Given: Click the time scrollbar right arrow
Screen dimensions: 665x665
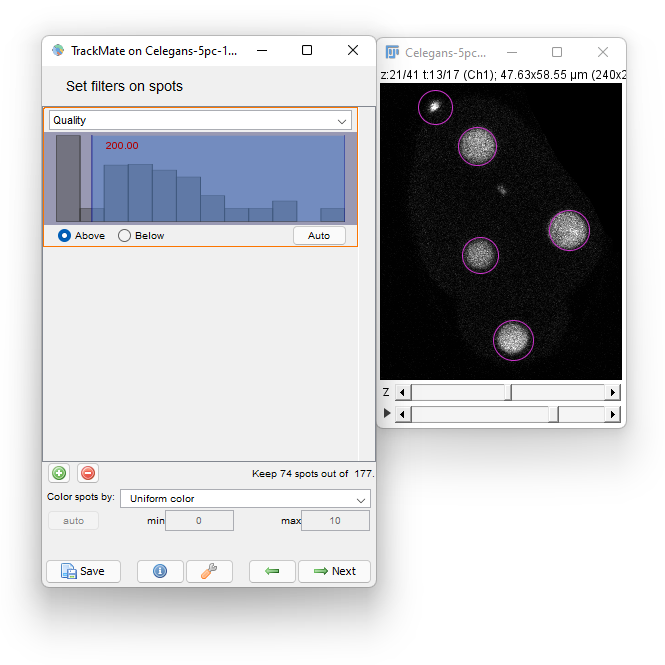Looking at the screenshot, I should tap(612, 414).
